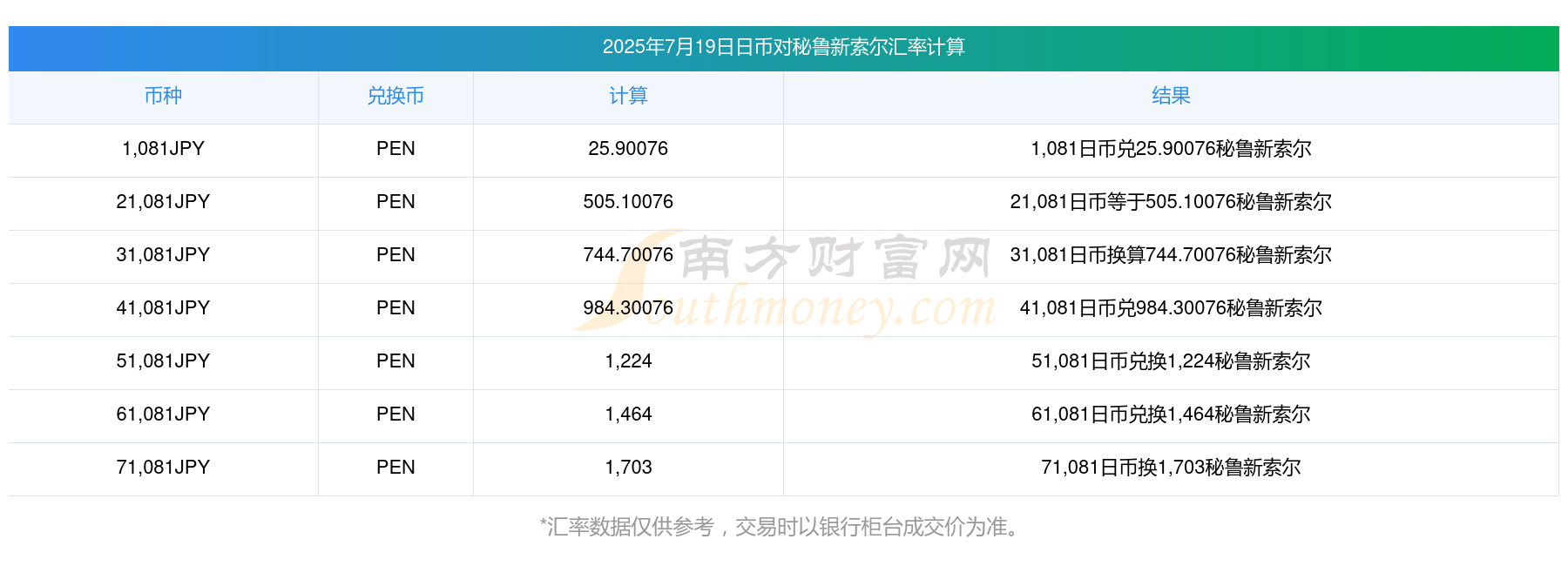
Task: Click the 51,081JPY cell
Action: pos(163,361)
